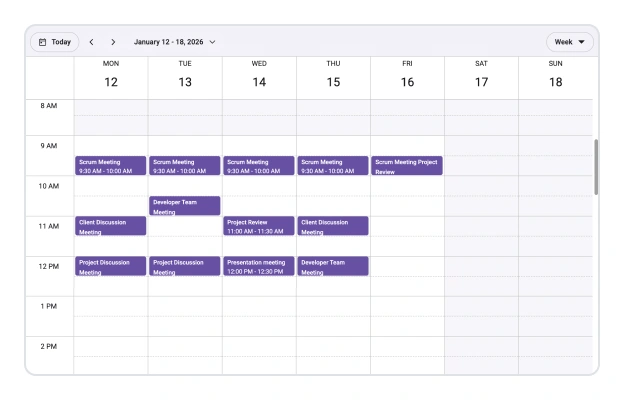Open Friday's Scrum Meeting Project Review event
Viewport: 624px width, 400px height.
407,166
